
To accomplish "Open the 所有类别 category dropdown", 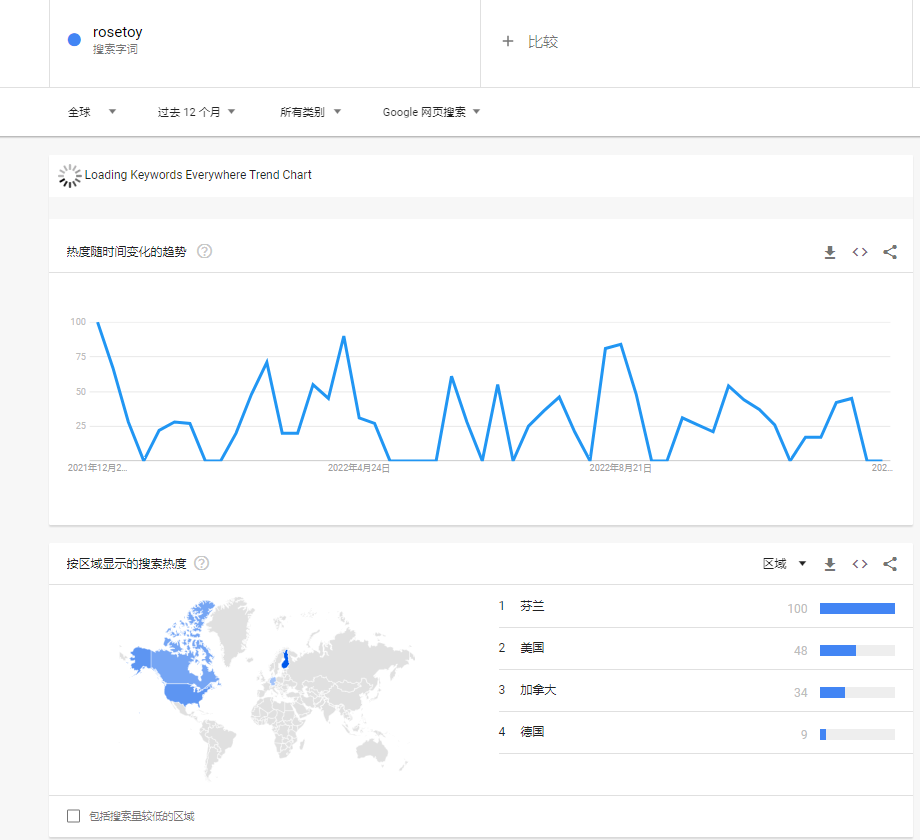I will tap(310, 111).
